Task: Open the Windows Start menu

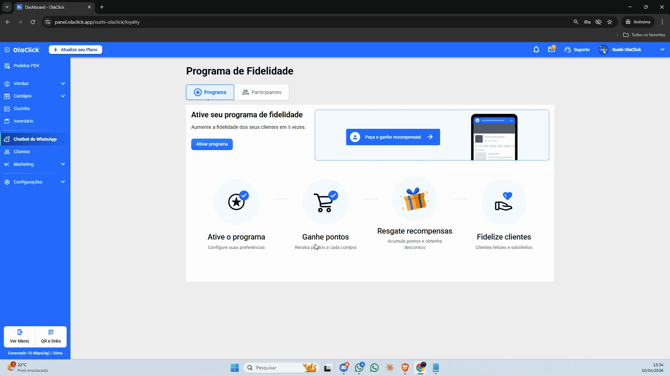Action: pyautogui.click(x=235, y=367)
